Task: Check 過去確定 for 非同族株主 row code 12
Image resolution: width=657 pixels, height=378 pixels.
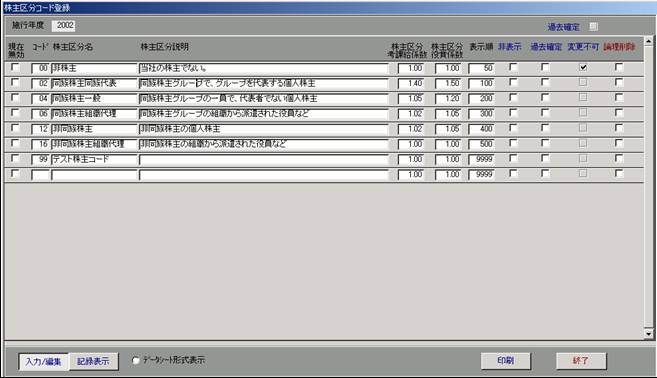Action: pos(545,128)
